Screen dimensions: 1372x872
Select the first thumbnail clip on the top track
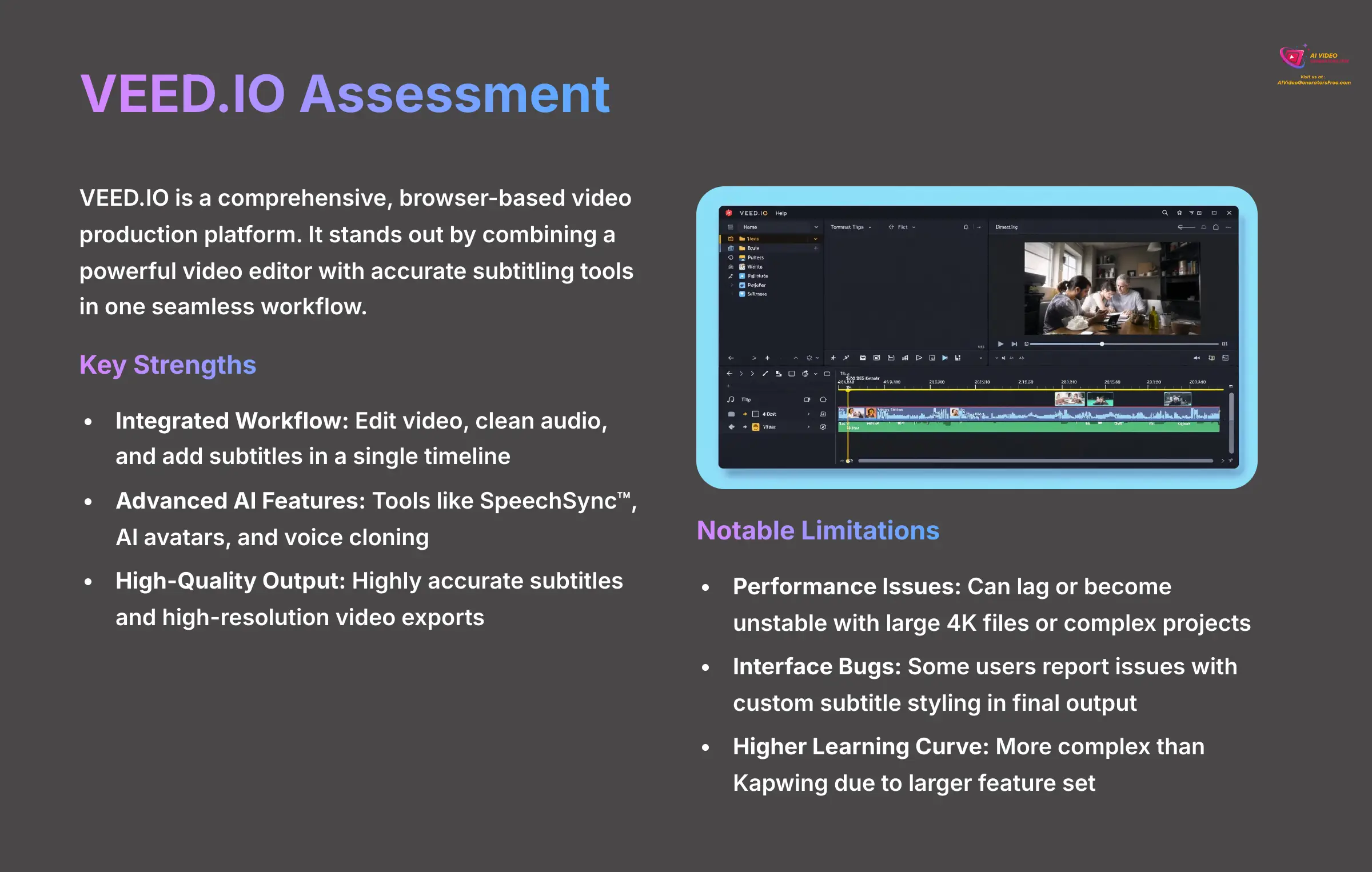tap(1070, 399)
